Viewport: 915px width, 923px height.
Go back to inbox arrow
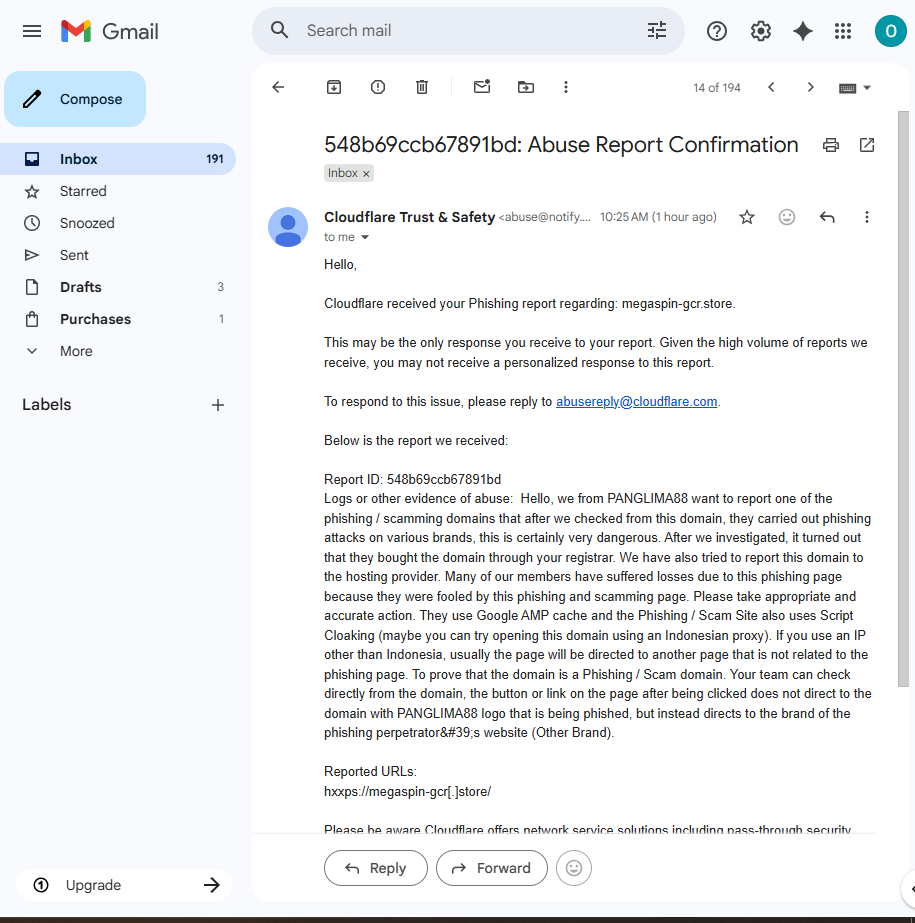point(278,88)
